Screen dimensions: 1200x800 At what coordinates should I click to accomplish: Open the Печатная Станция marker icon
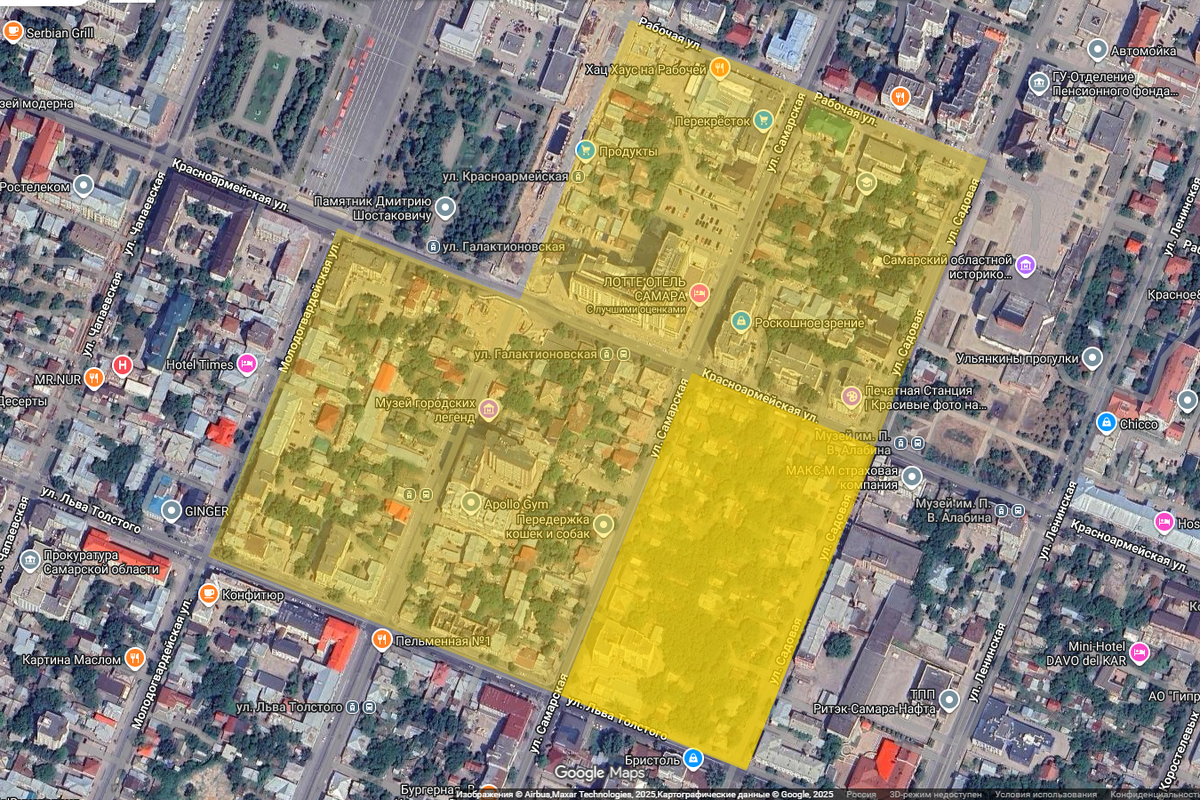point(851,398)
